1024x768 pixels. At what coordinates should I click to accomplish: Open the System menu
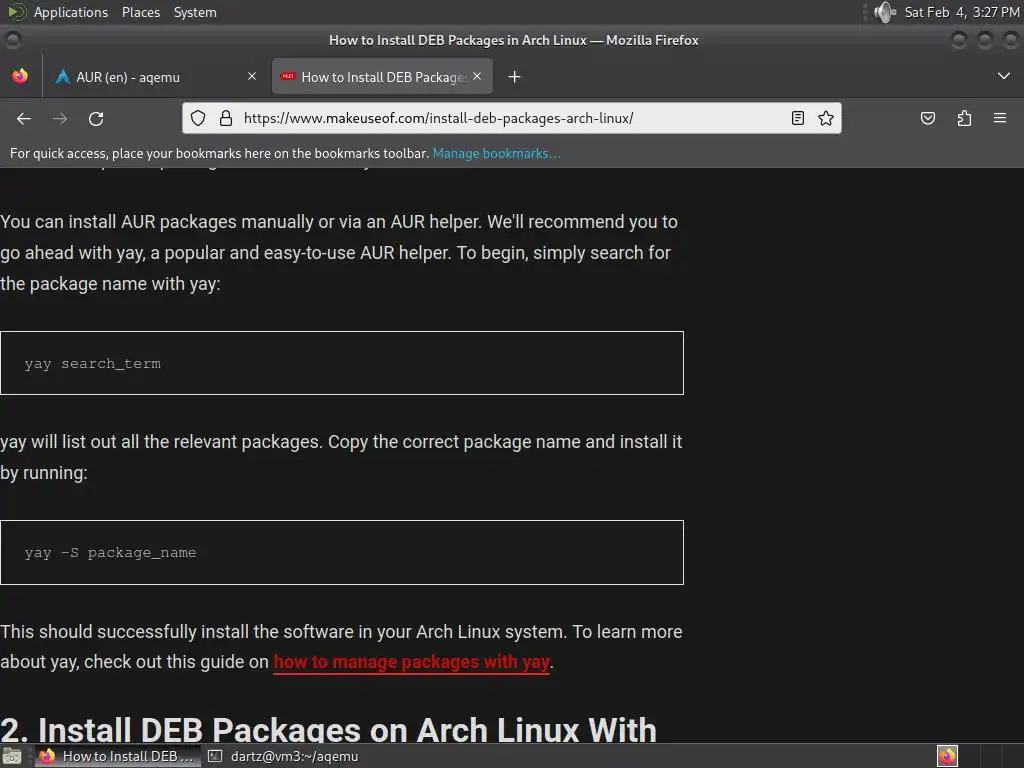(x=195, y=12)
